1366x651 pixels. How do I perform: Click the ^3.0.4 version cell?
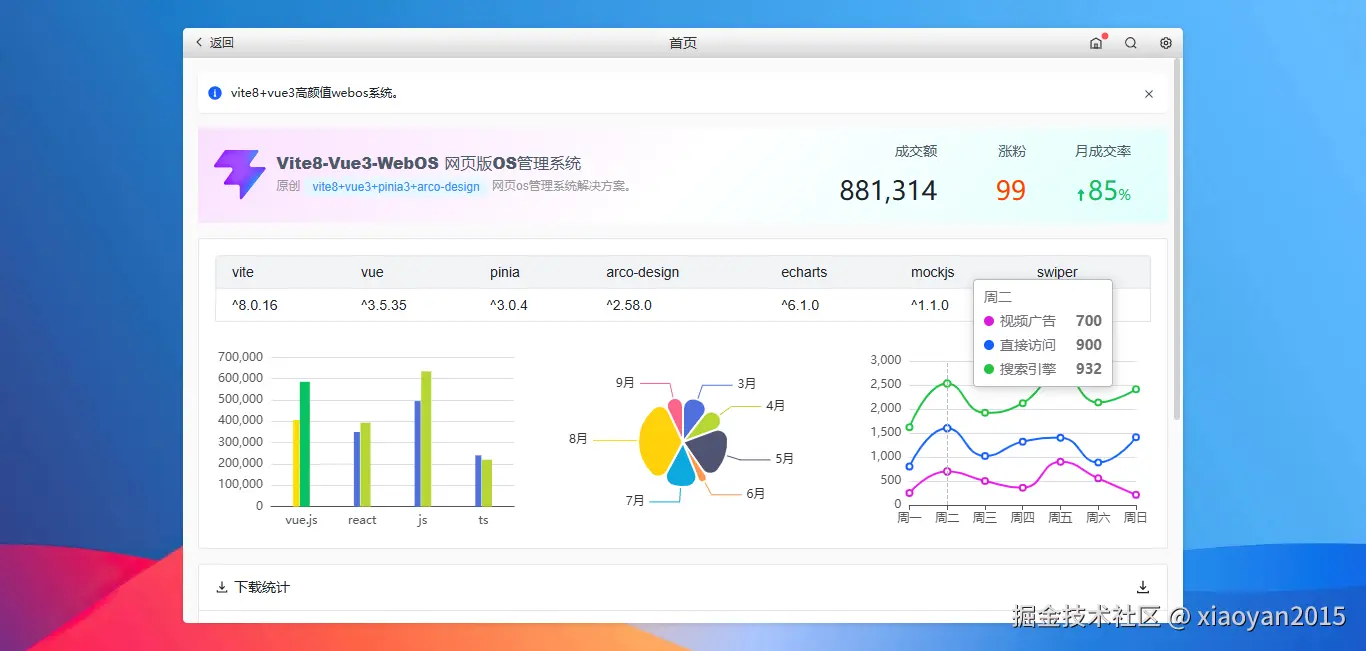509,305
